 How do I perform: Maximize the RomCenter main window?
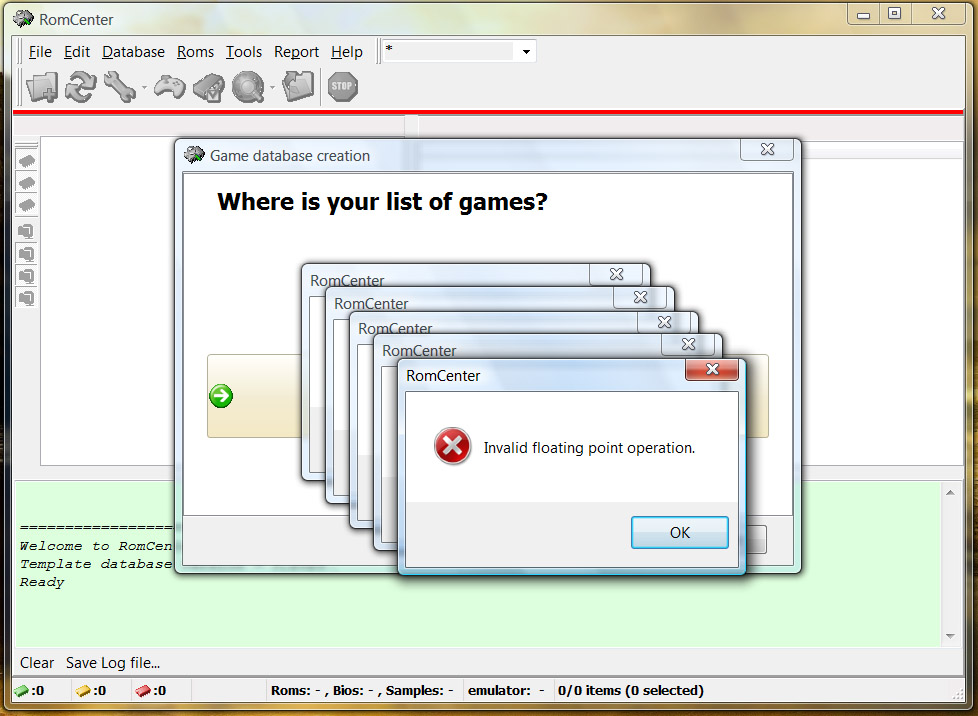point(894,14)
